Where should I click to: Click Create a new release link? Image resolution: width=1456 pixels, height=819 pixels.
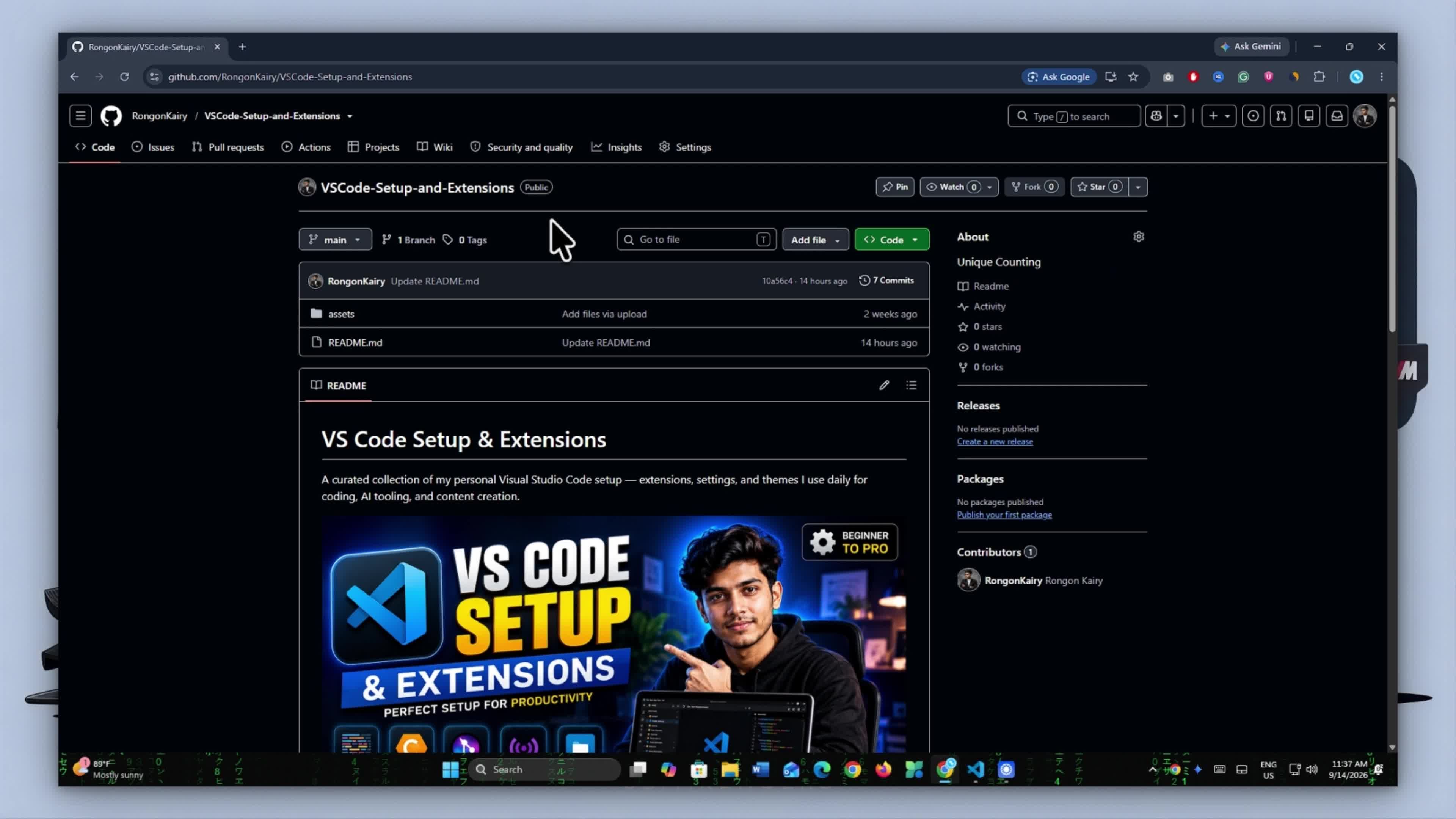pos(995,441)
